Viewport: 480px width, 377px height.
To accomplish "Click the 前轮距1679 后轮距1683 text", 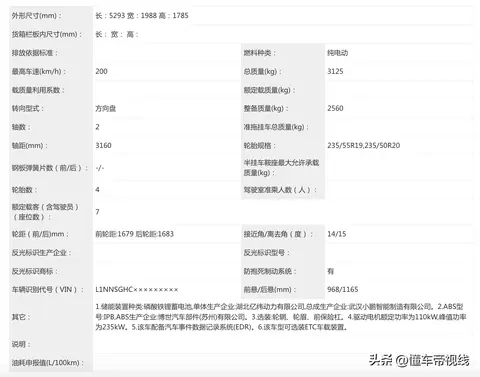I will tap(134, 234).
